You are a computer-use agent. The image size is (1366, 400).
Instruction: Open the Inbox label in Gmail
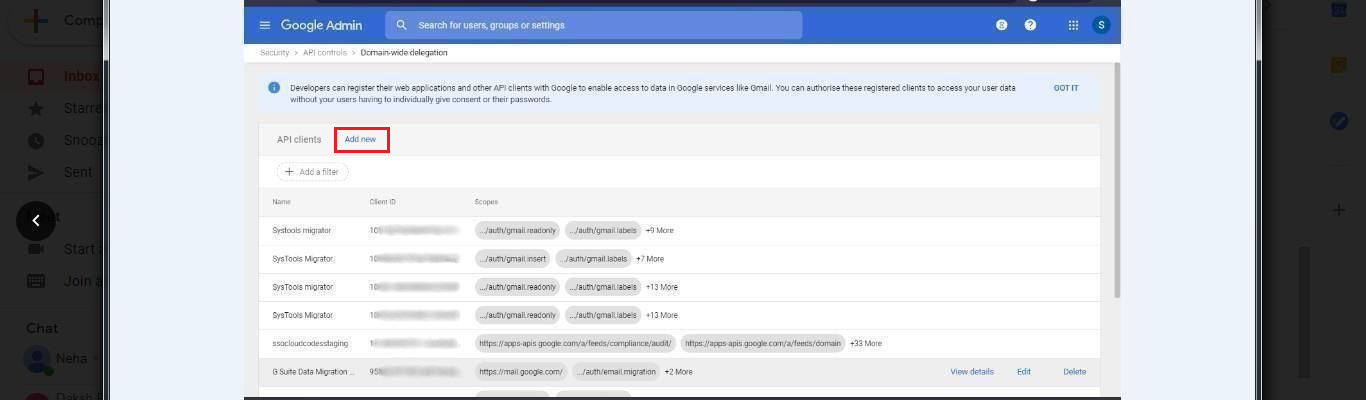tap(81, 76)
